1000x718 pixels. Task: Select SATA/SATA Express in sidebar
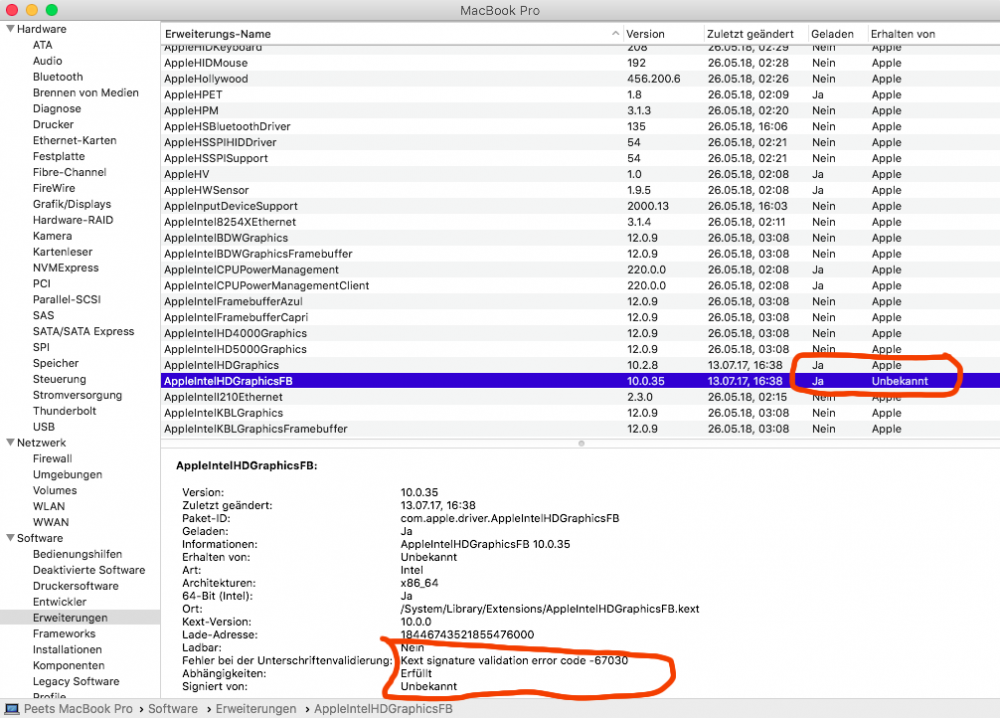click(84, 332)
